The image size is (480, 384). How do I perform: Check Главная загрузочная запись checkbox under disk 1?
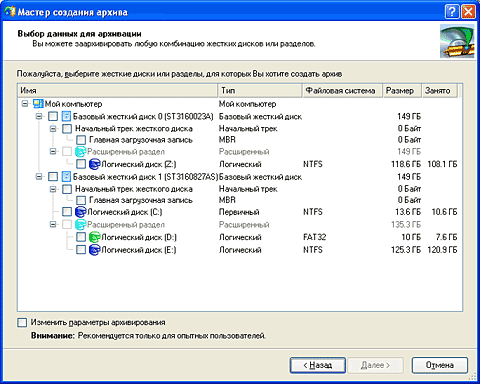(81, 200)
